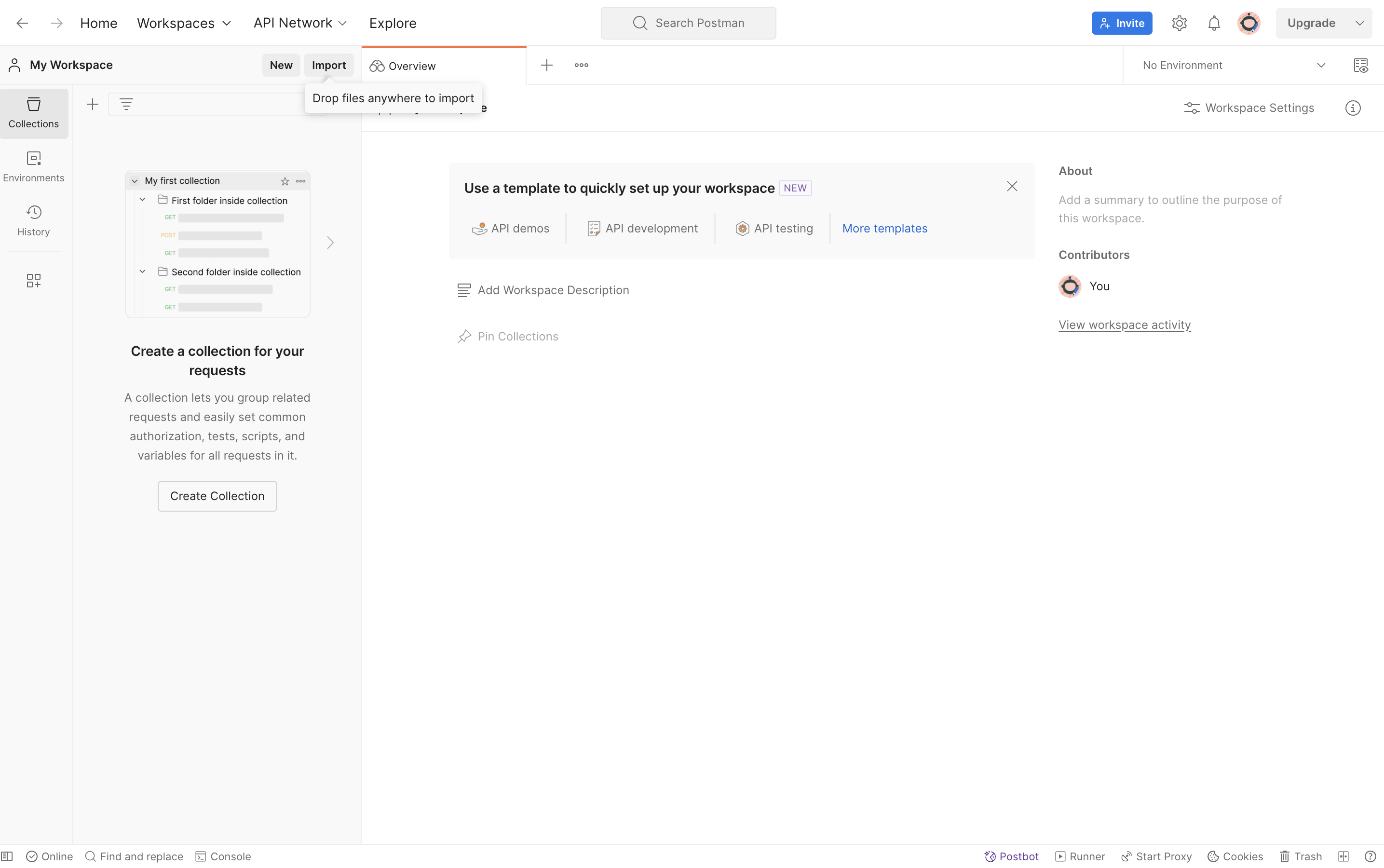This screenshot has width=1384, height=868.
Task: Click the Console icon in status bar
Action: point(200,857)
